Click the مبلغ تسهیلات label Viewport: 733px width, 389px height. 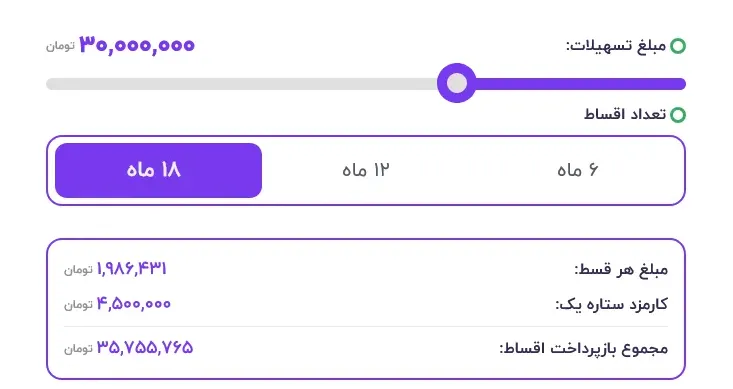[x=616, y=46]
